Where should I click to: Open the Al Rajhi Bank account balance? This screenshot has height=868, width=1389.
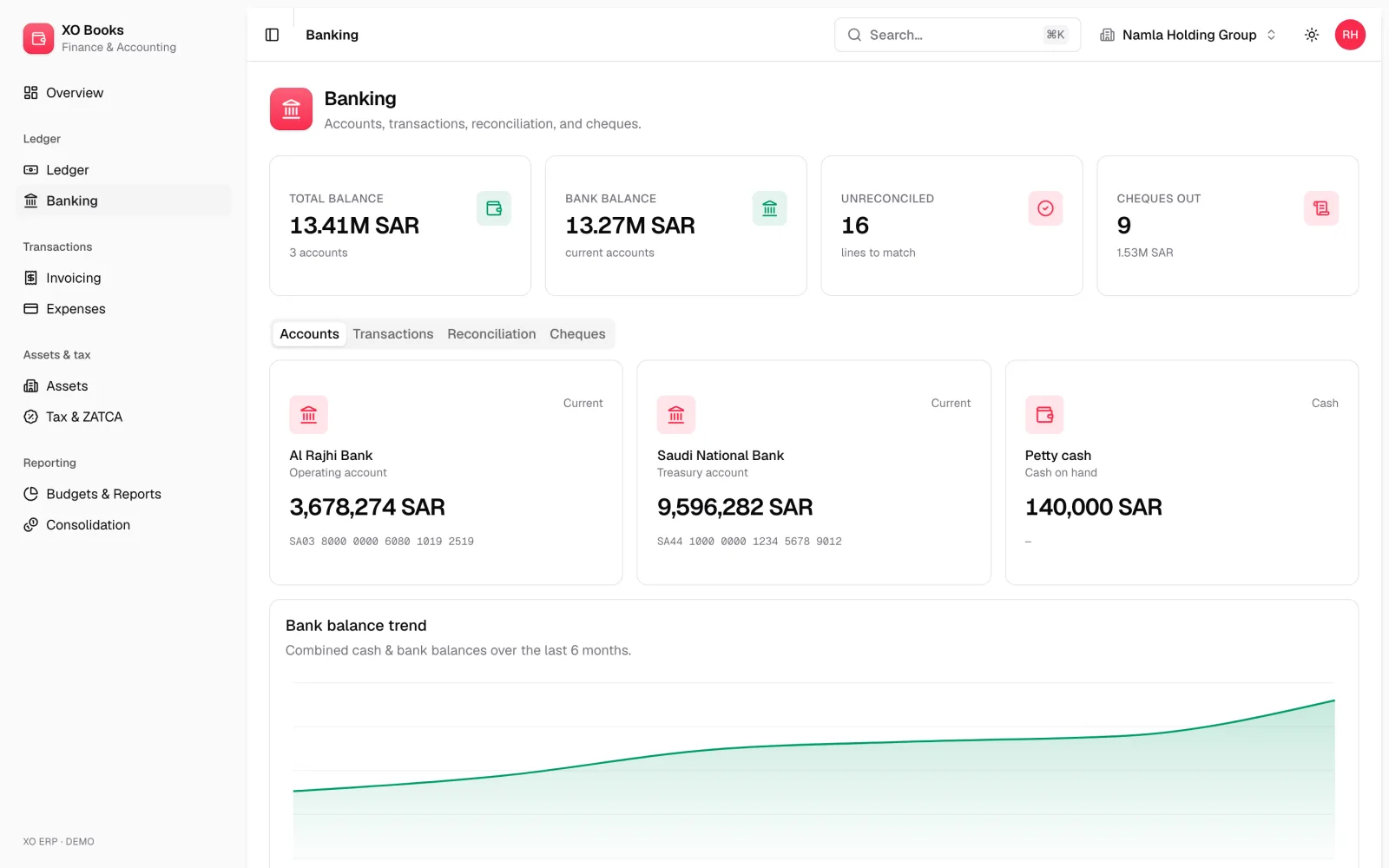pyautogui.click(x=367, y=507)
